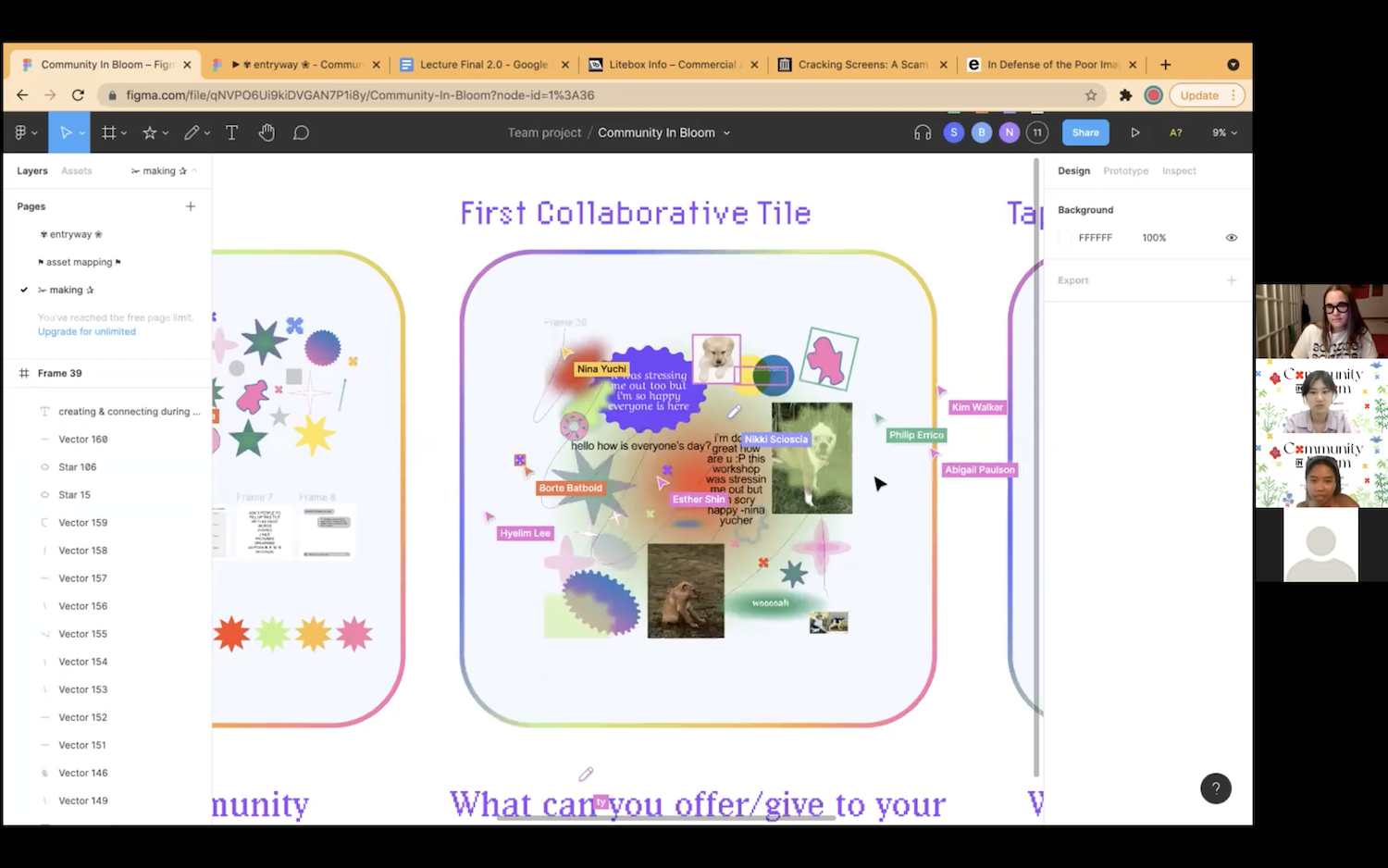This screenshot has height=868, width=1388.
Task: Show the 11 additional collaborators
Action: click(1037, 132)
